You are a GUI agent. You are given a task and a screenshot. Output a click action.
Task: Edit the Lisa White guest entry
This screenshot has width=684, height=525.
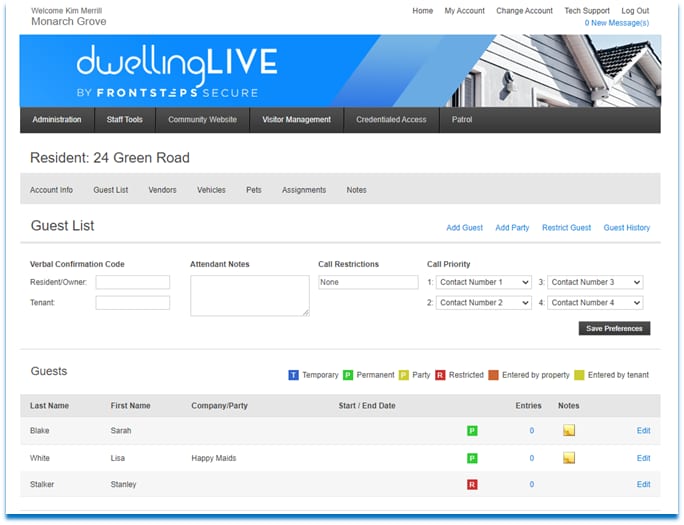coord(643,458)
